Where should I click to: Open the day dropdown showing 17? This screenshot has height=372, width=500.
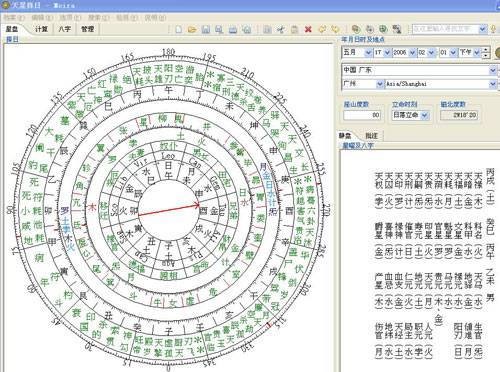coord(387,53)
